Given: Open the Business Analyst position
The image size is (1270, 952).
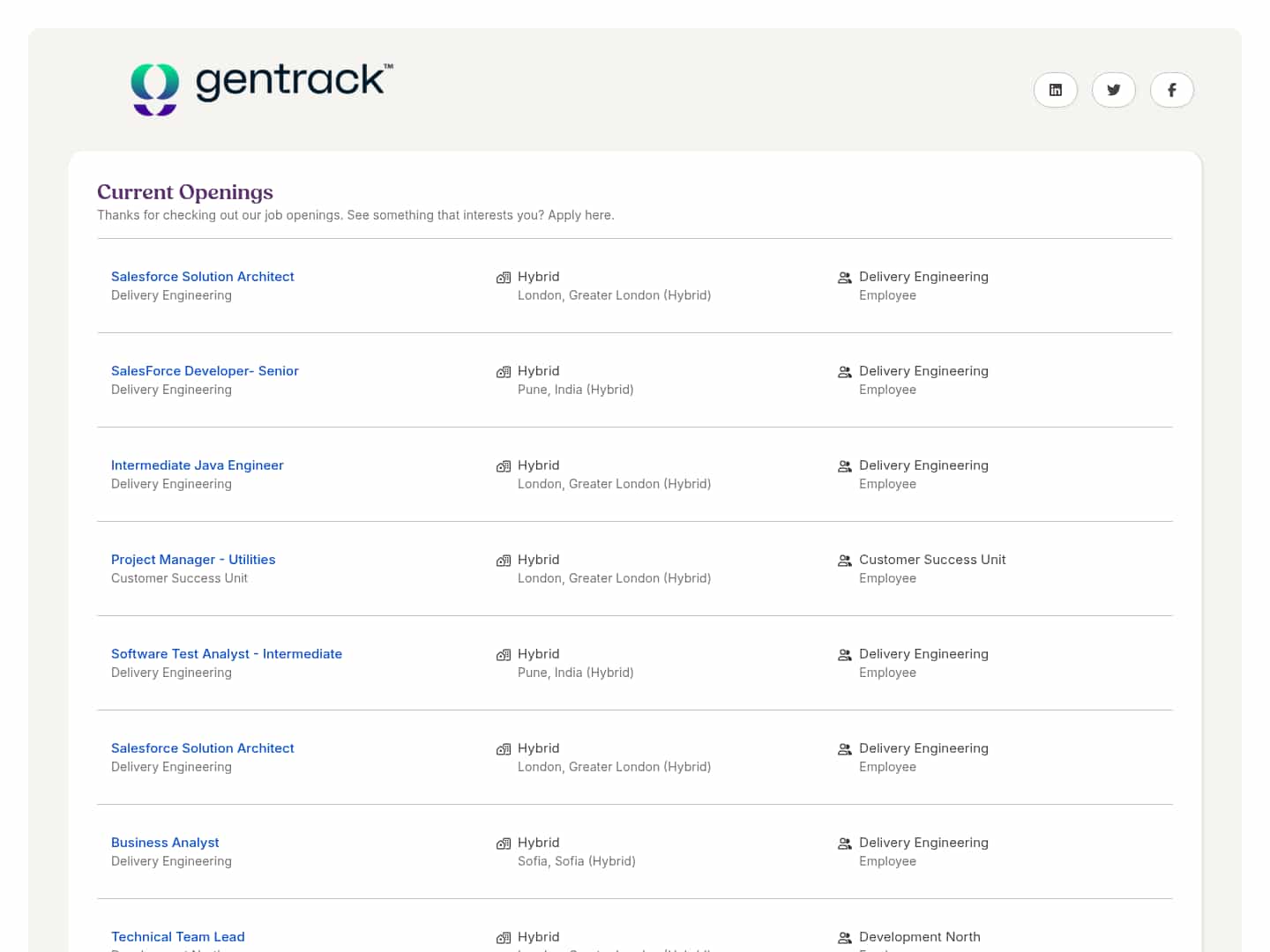Looking at the screenshot, I should click(x=165, y=843).
